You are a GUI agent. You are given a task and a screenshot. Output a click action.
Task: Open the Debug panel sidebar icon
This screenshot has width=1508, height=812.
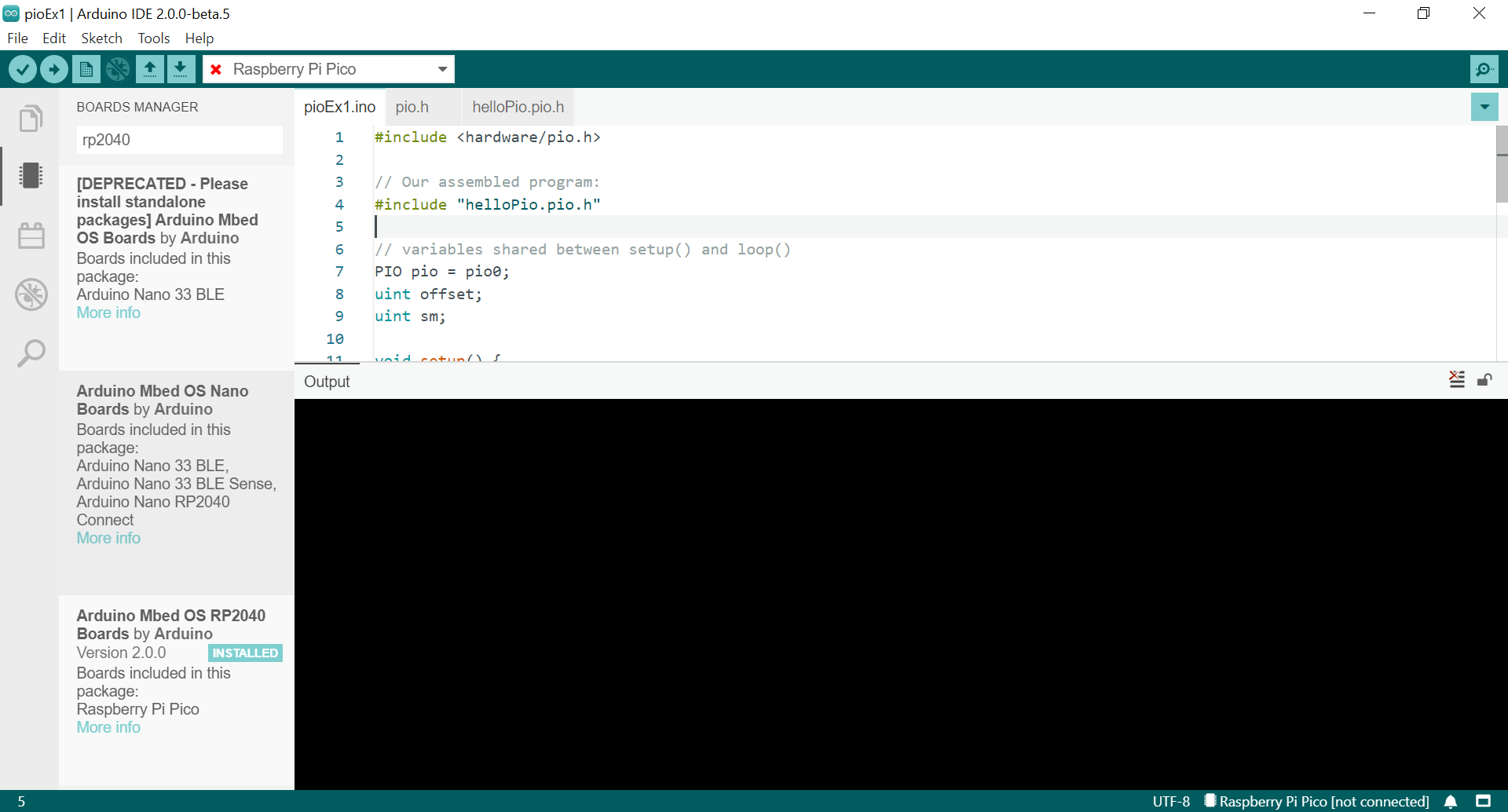[31, 294]
